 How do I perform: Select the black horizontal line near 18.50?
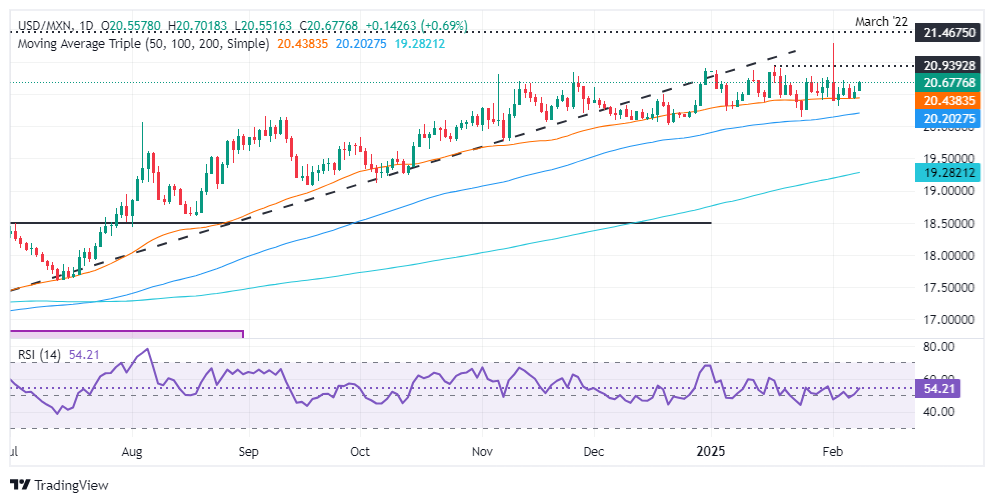400,222
